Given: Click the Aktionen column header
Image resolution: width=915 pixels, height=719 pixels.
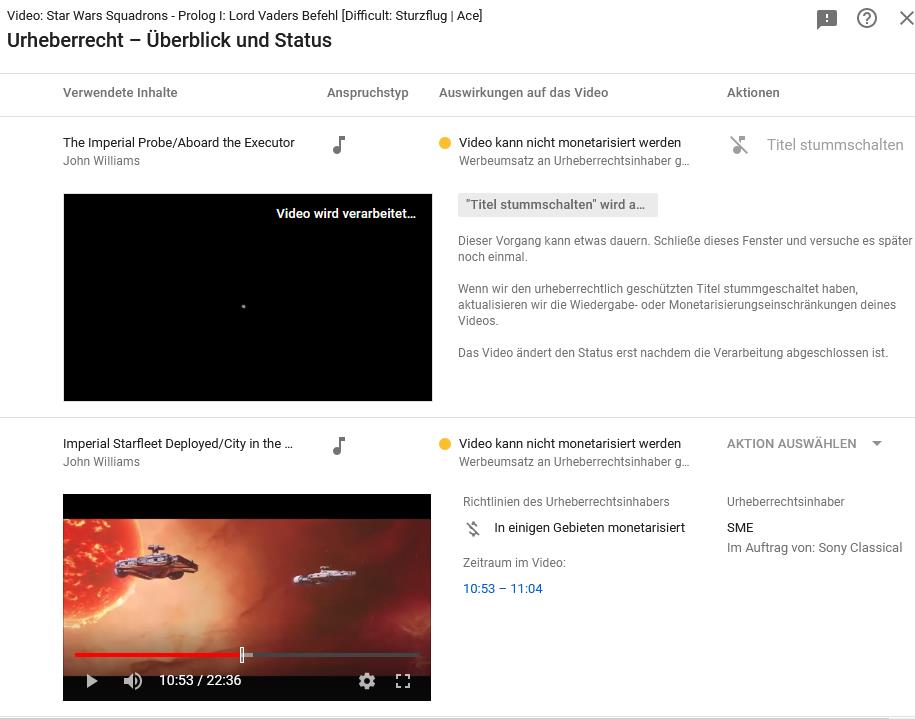Looking at the screenshot, I should tap(753, 93).
